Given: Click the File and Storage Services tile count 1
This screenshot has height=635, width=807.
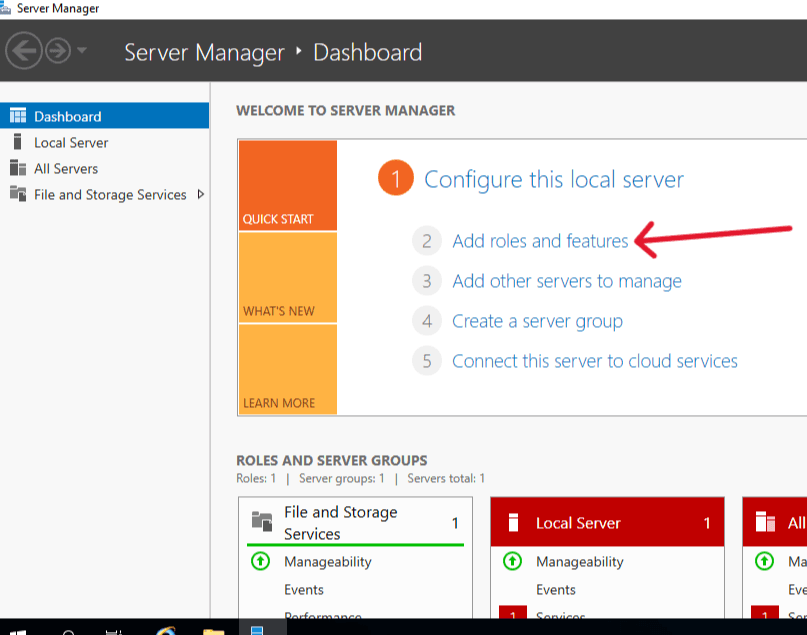Looking at the screenshot, I should 455,523.
